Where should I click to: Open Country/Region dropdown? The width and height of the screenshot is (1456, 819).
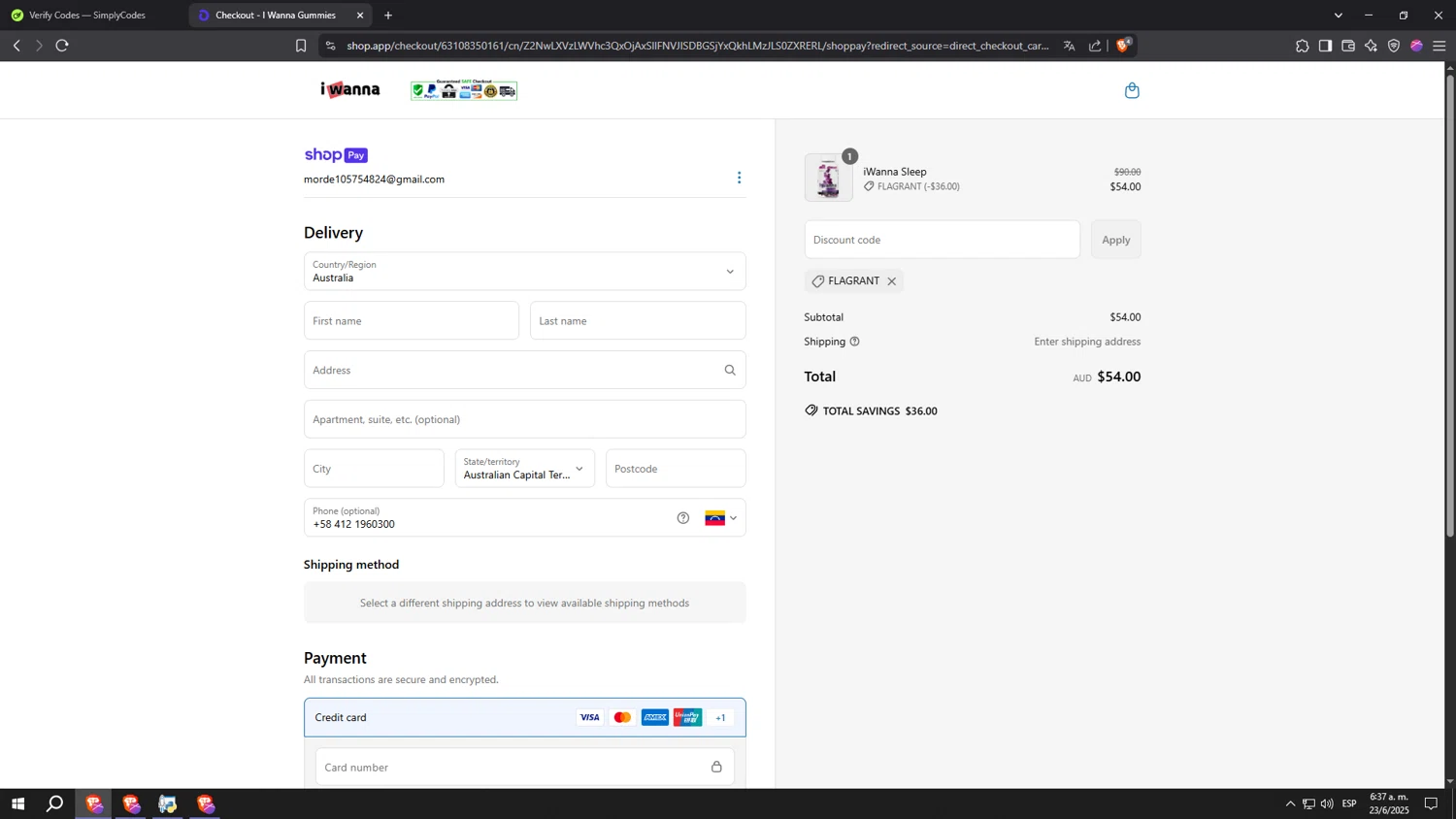tap(524, 272)
